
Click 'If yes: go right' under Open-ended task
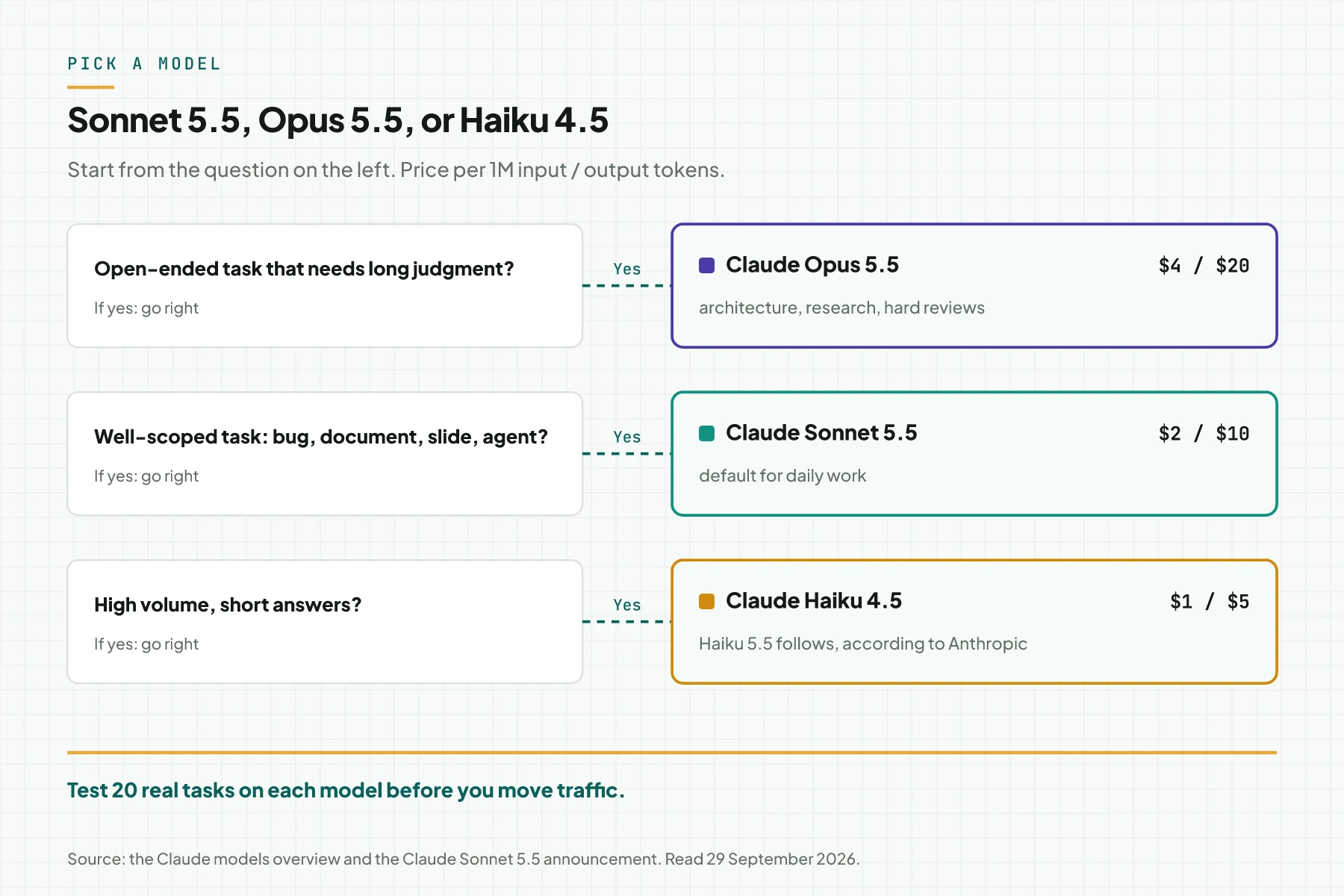click(146, 308)
